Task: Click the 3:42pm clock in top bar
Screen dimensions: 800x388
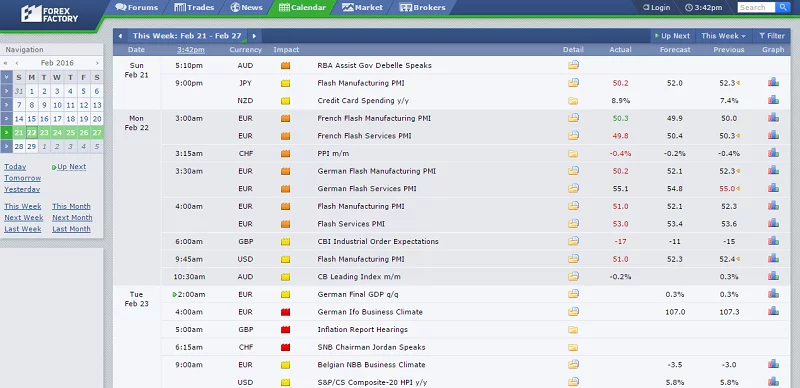Action: click(x=704, y=7)
